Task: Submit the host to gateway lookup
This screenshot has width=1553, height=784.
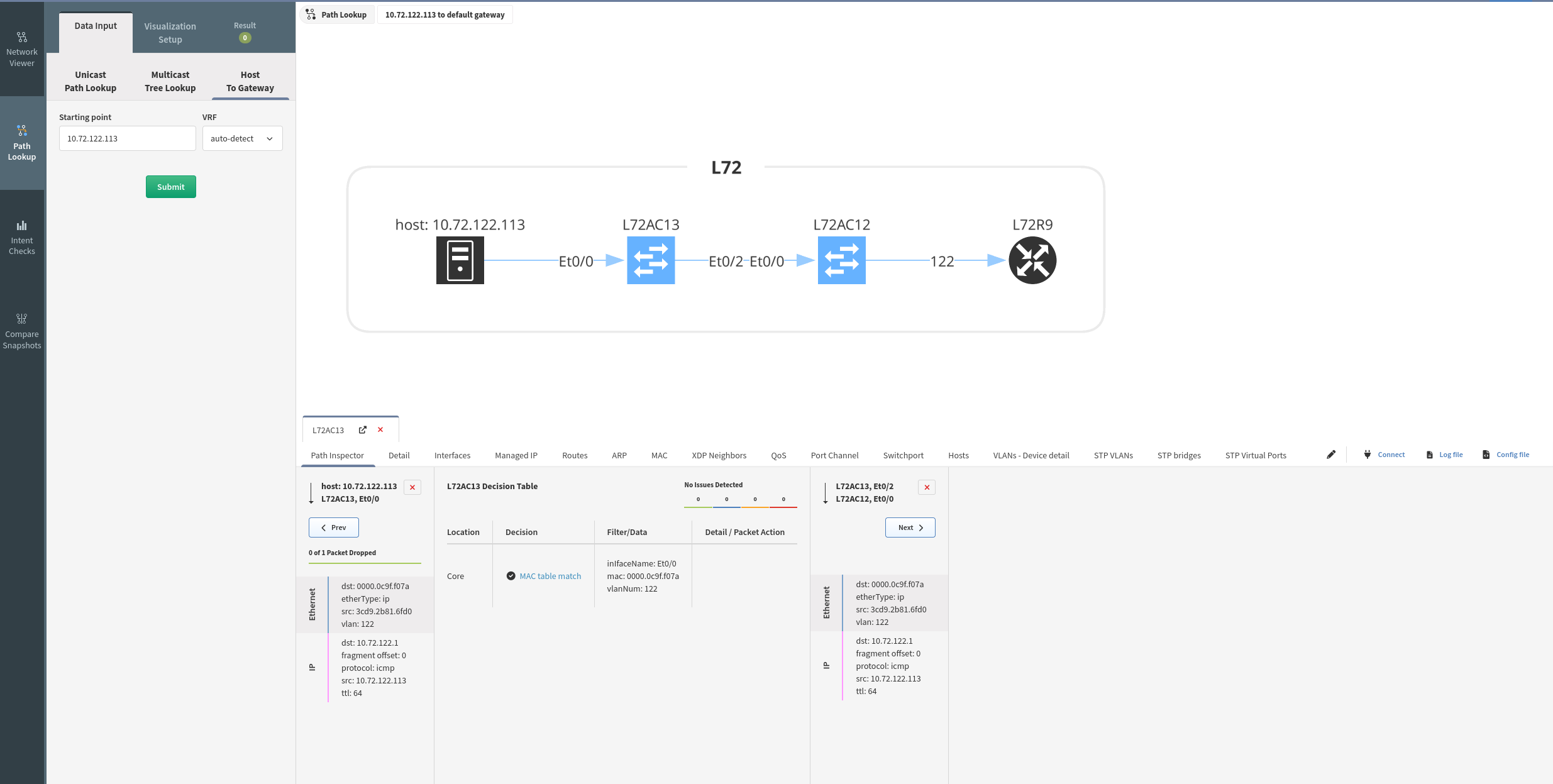Action: (x=171, y=187)
